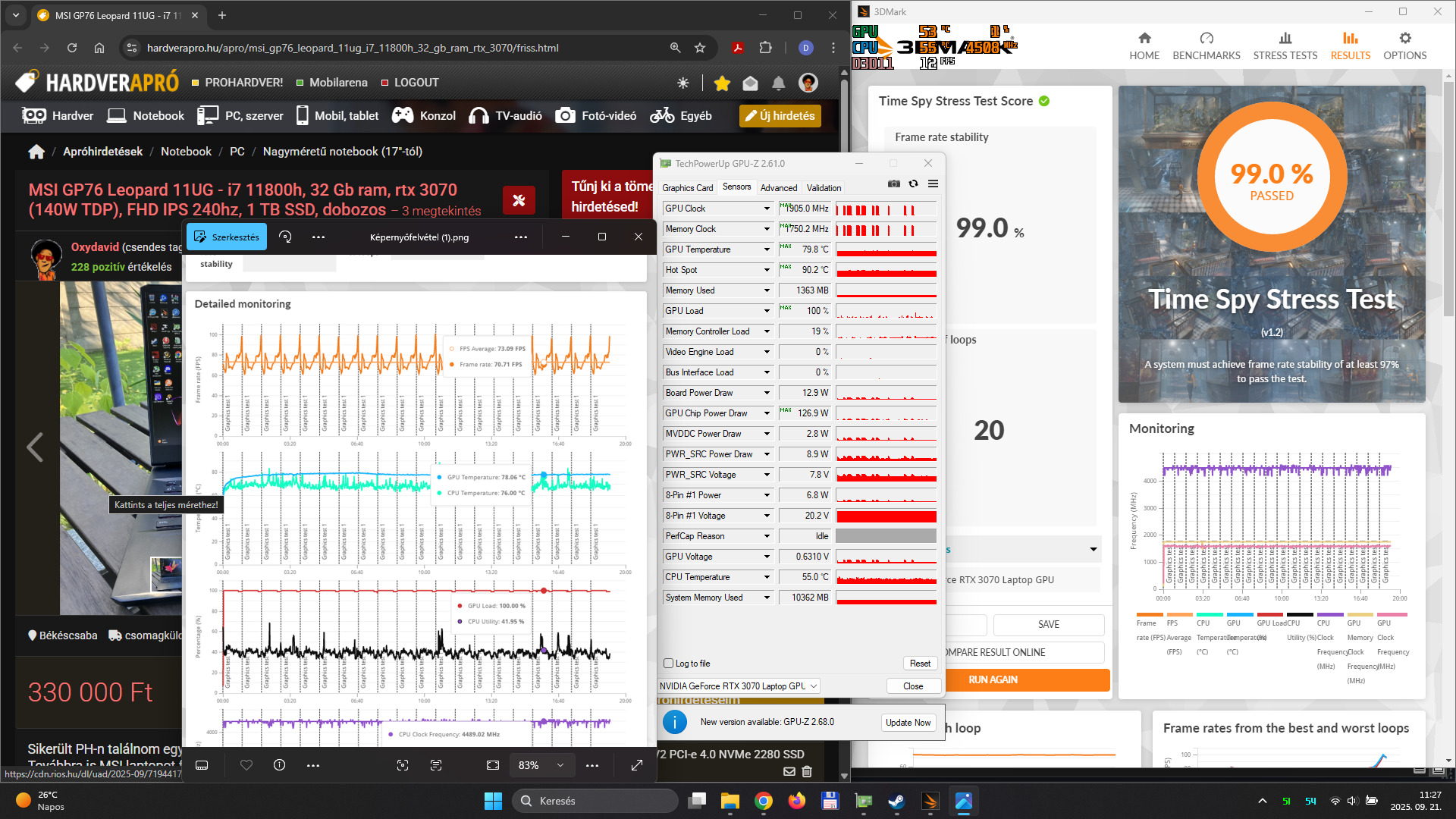1456x819 pixels.
Task: Click GPU-Z screenshot camera icon
Action: pyautogui.click(x=894, y=184)
